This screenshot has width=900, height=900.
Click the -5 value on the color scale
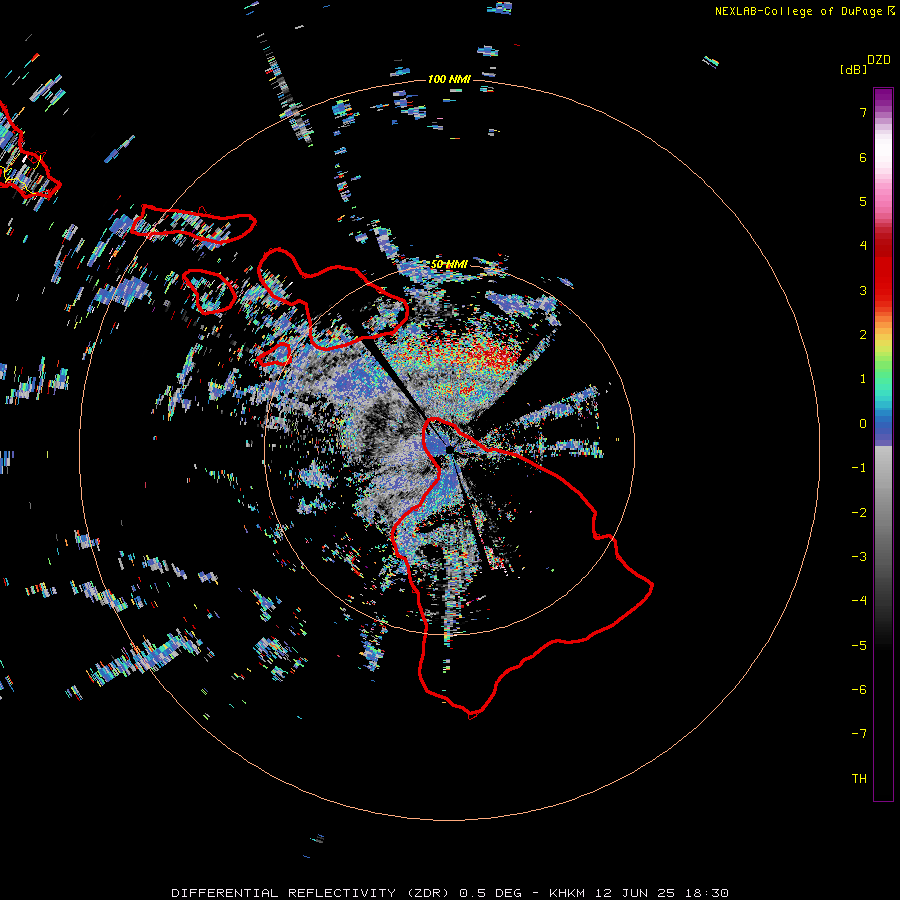(859, 646)
